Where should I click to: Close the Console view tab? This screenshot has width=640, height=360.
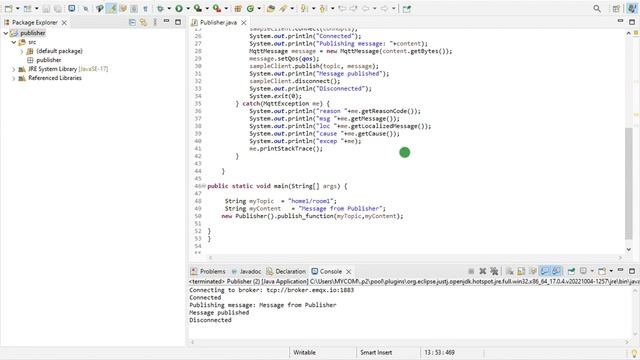[349, 271]
